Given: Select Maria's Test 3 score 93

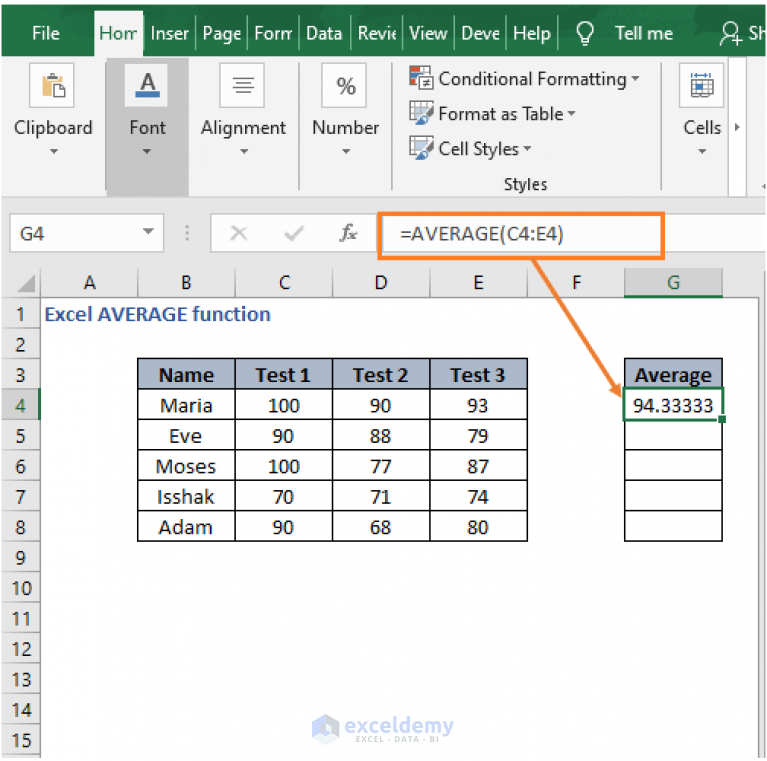Looking at the screenshot, I should click(x=478, y=405).
